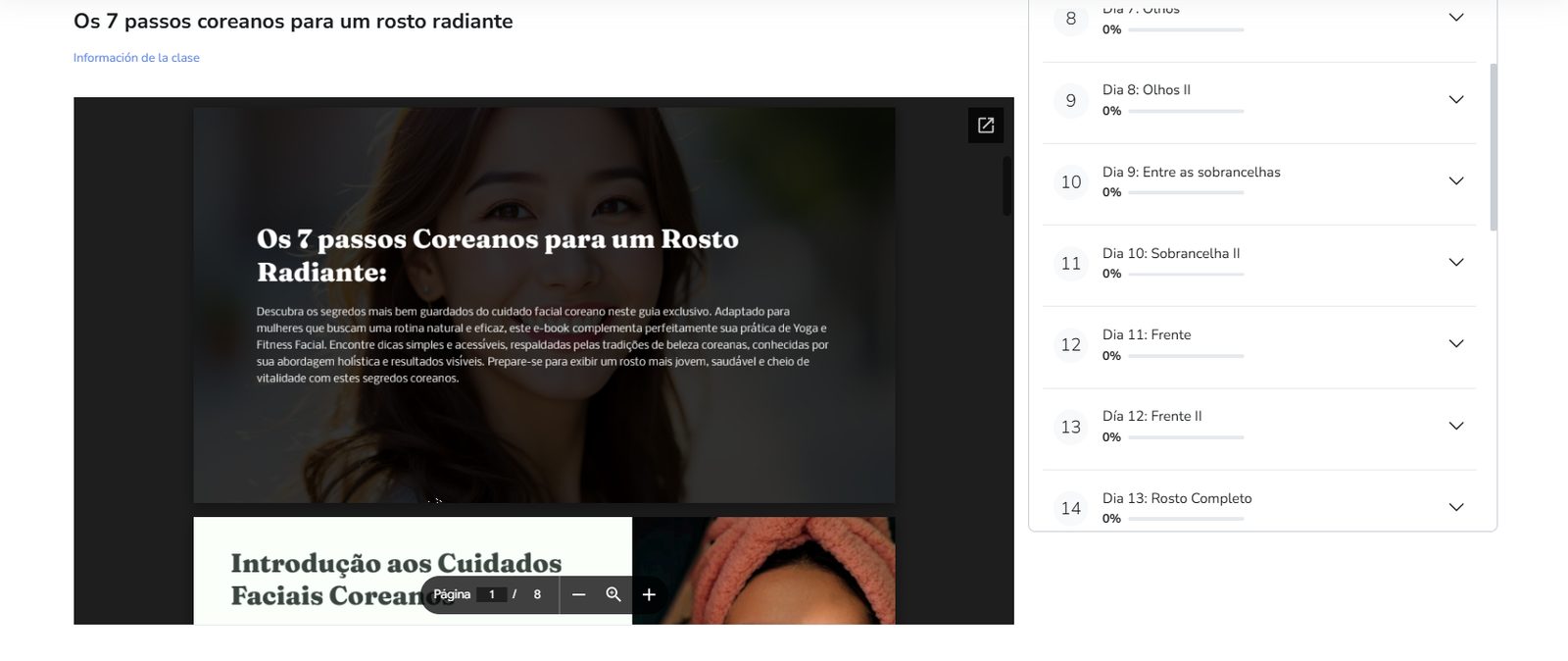Click PDF page number input field

pos(492,594)
